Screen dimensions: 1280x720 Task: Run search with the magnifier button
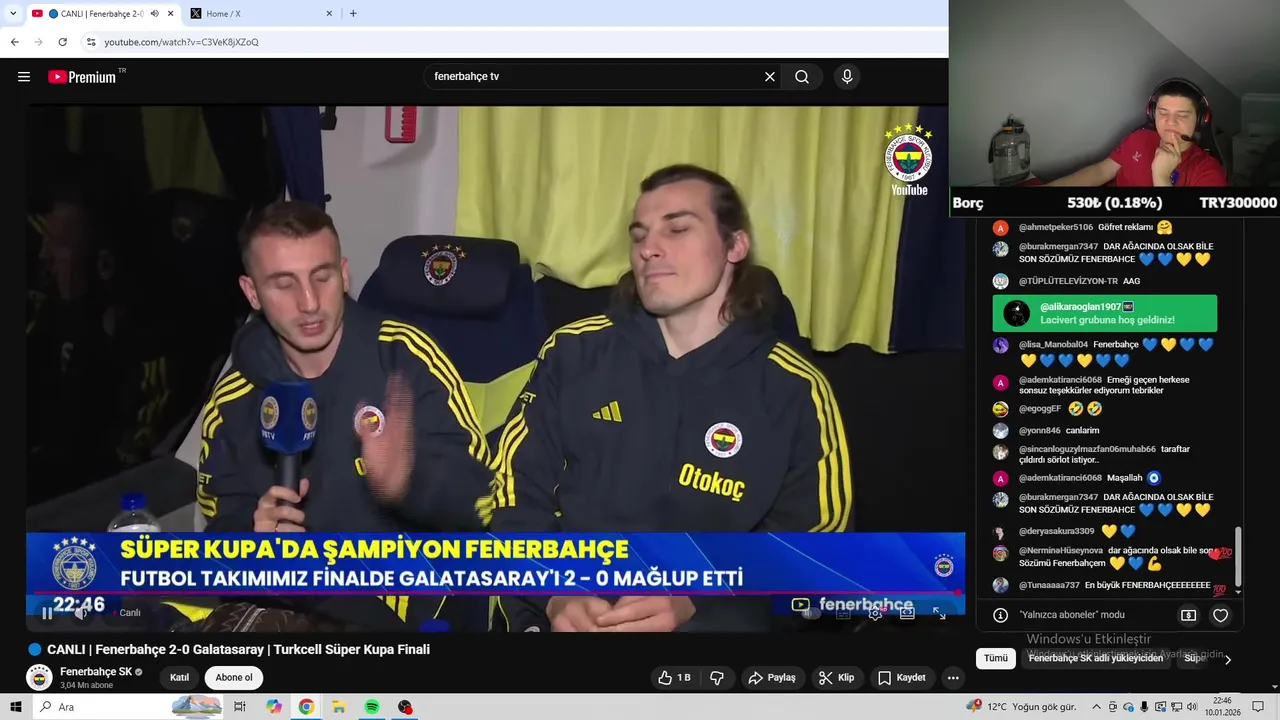point(802,77)
